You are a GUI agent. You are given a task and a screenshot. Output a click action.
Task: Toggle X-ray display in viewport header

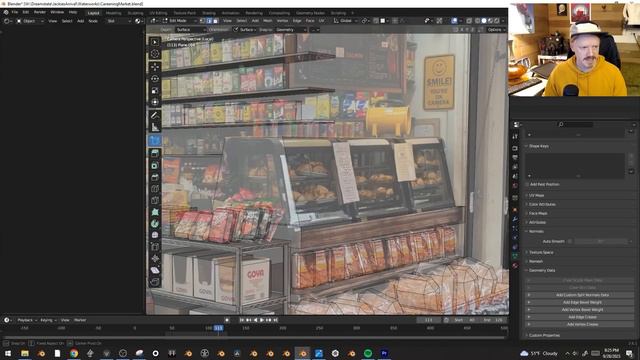click(469, 20)
